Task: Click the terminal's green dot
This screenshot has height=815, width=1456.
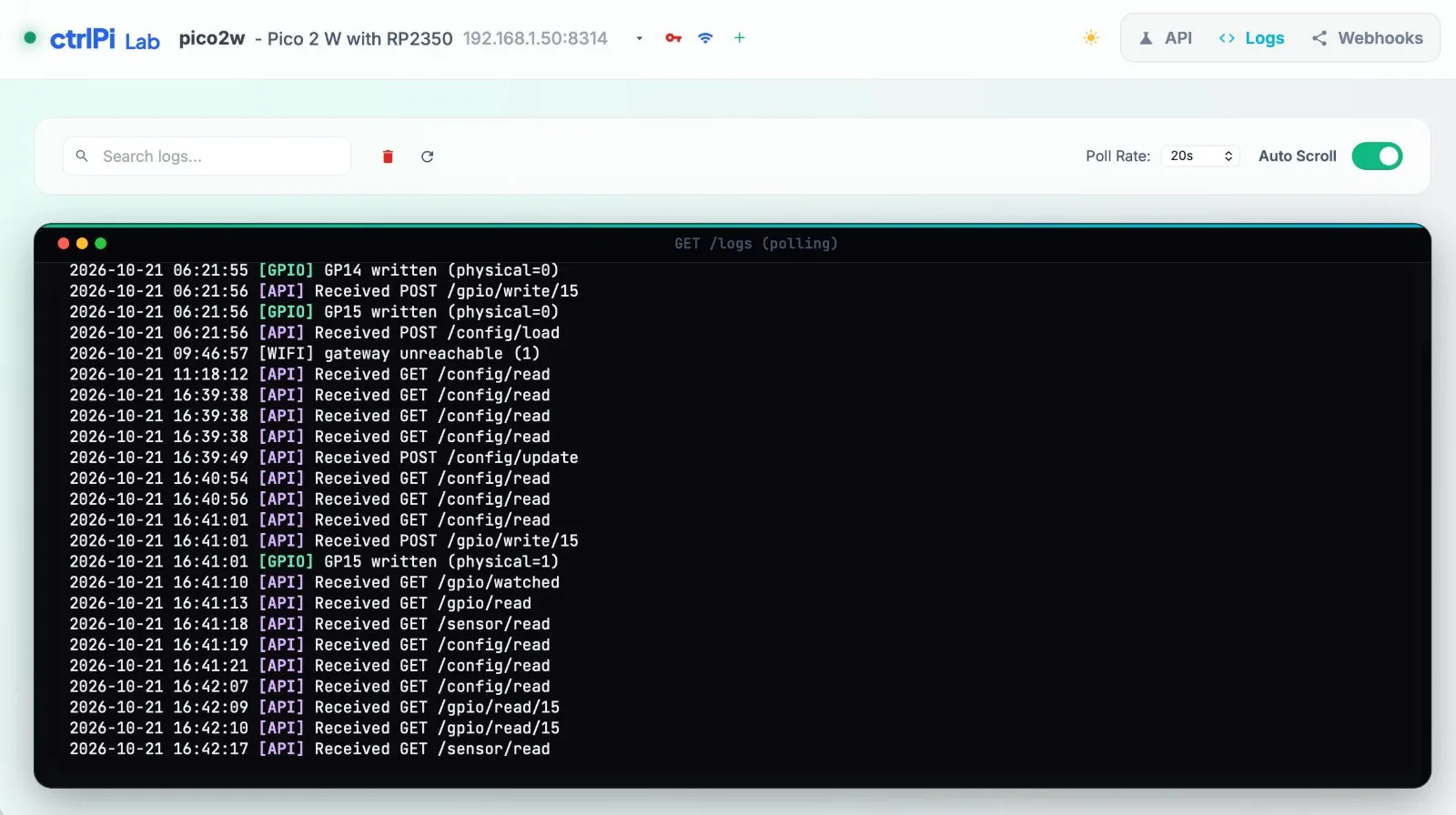Action: [101, 243]
